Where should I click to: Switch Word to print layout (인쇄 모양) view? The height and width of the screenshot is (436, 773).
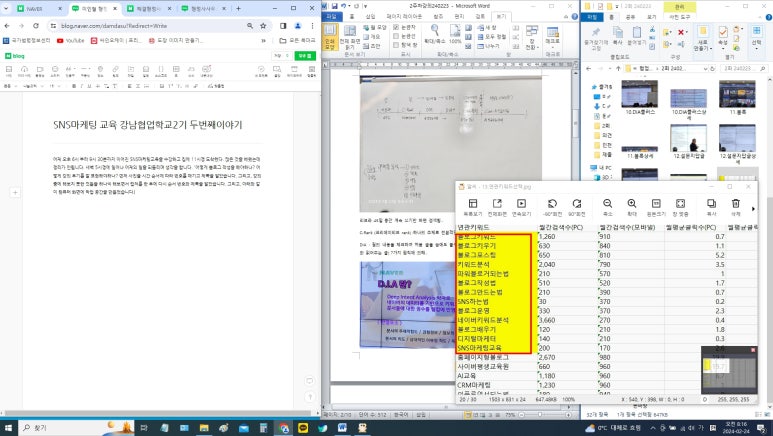(329, 37)
